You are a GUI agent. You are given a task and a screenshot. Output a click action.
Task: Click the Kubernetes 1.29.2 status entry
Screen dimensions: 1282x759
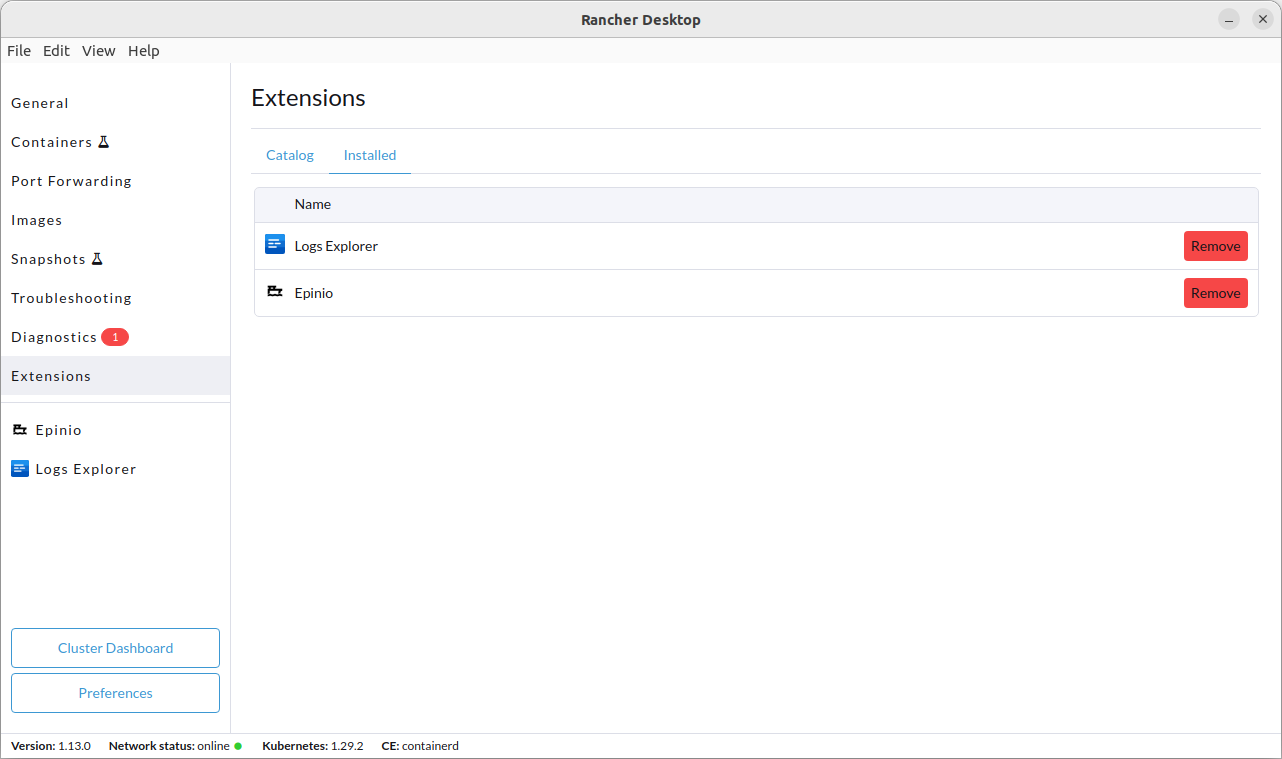pyautogui.click(x=313, y=746)
